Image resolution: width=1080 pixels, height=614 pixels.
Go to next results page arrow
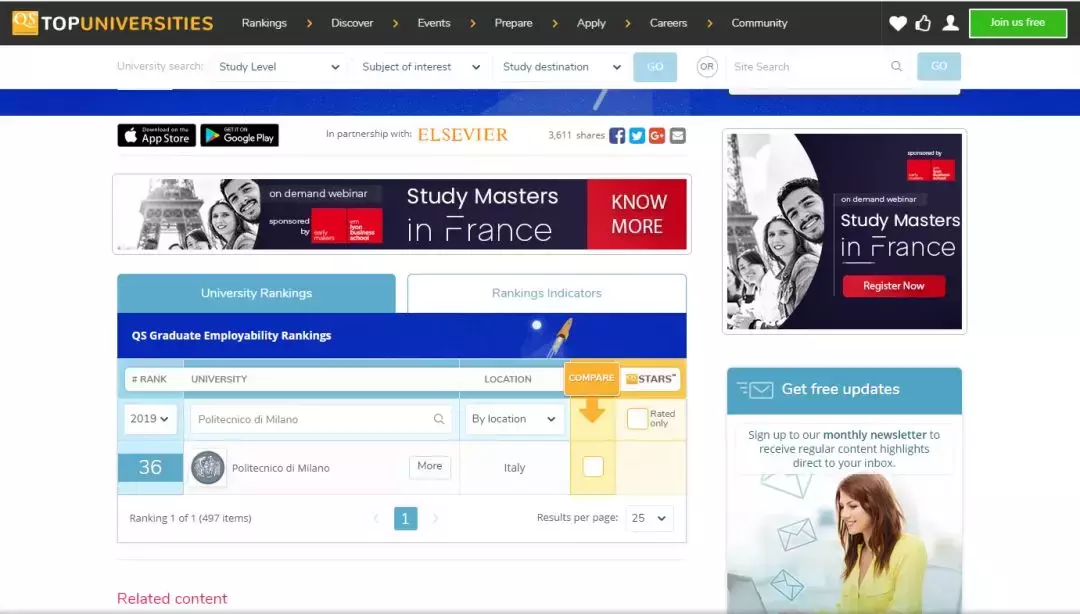(435, 518)
